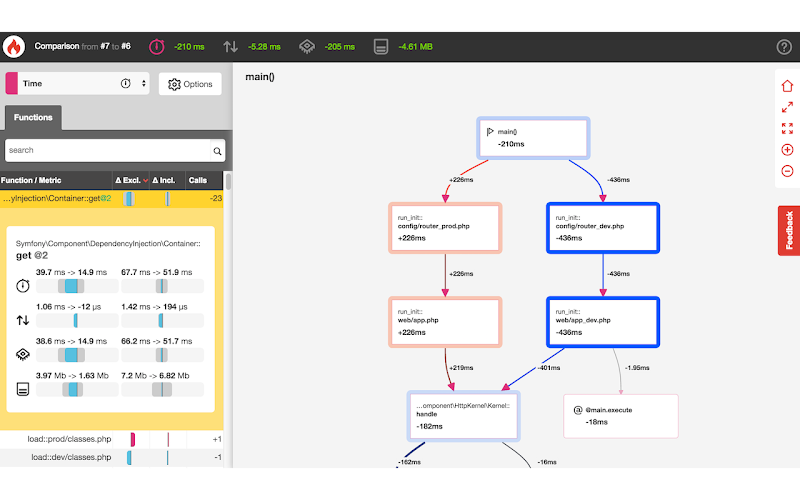Click the search magnifier icon
This screenshot has height=500, width=800.
tap(217, 151)
